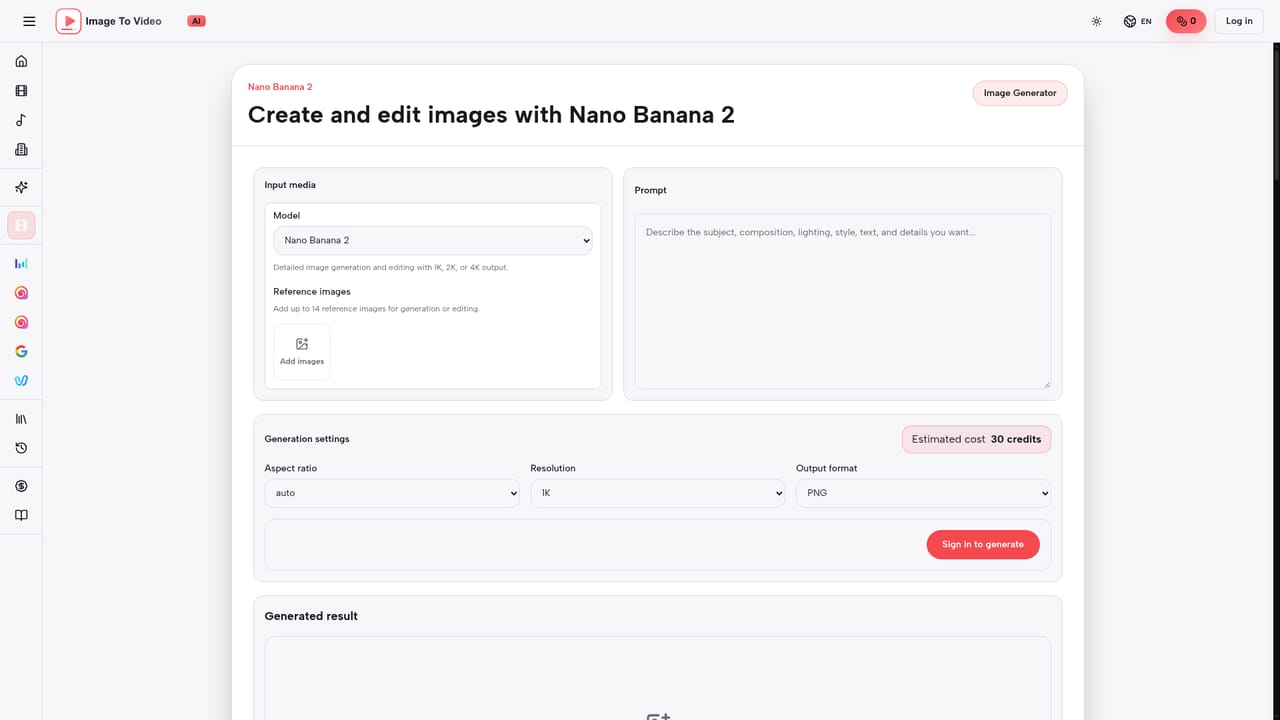The width and height of the screenshot is (1280, 720).
Task: Open the EN language selector
Action: tap(1138, 21)
